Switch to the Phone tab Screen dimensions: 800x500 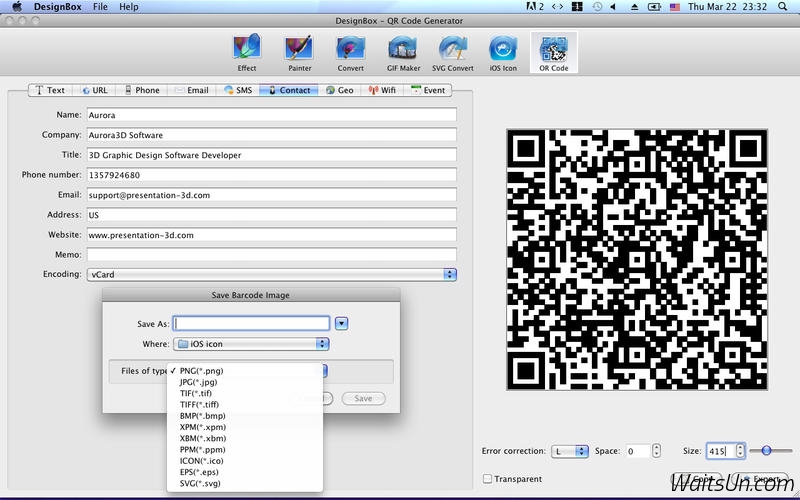[x=142, y=90]
